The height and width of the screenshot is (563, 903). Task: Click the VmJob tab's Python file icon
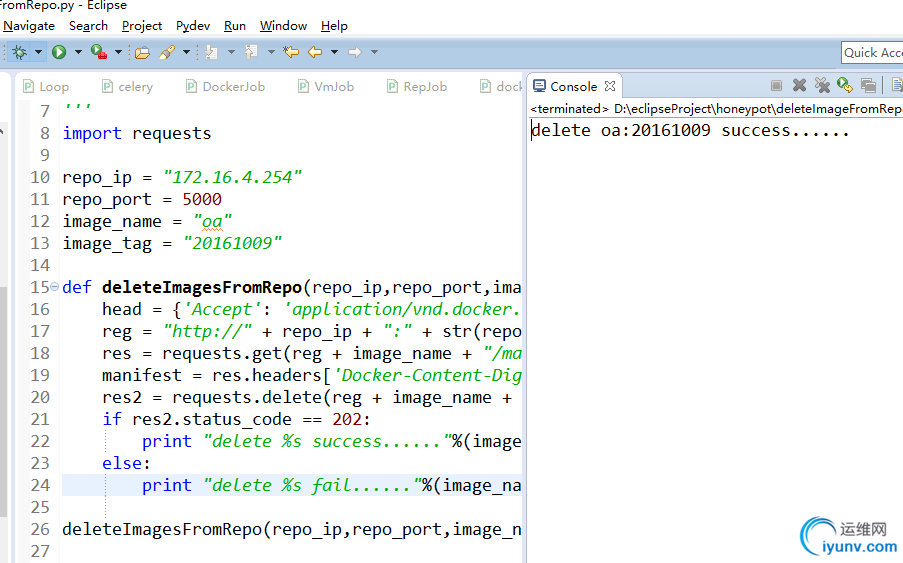[x=303, y=86]
